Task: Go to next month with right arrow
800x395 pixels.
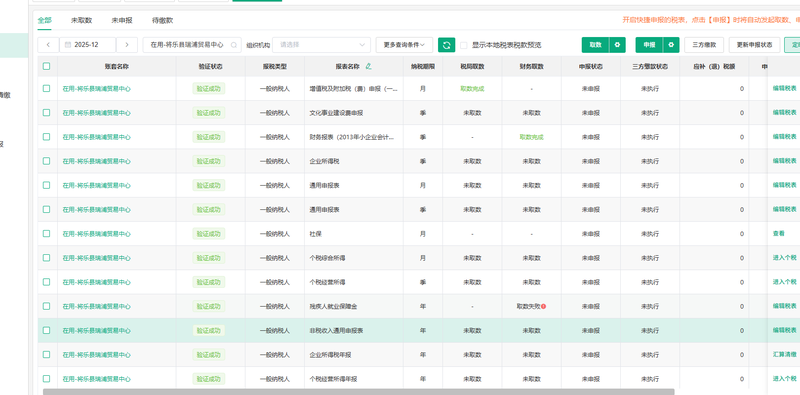Action: coord(127,45)
